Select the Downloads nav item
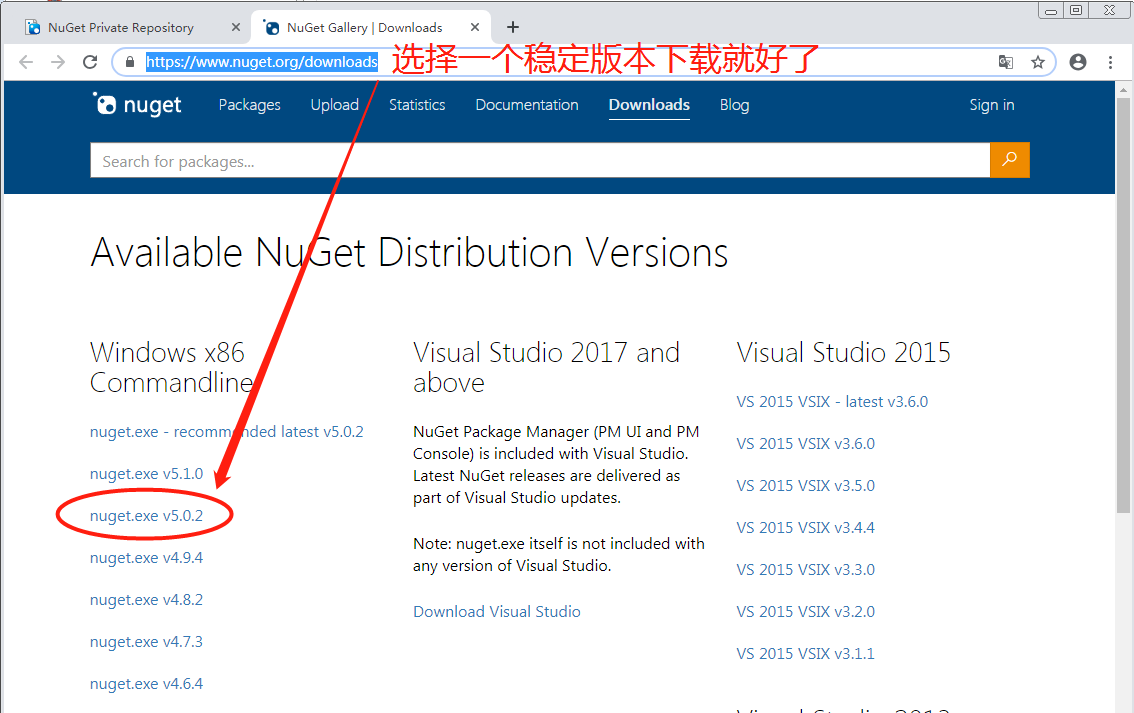This screenshot has width=1134, height=713. pyautogui.click(x=649, y=105)
